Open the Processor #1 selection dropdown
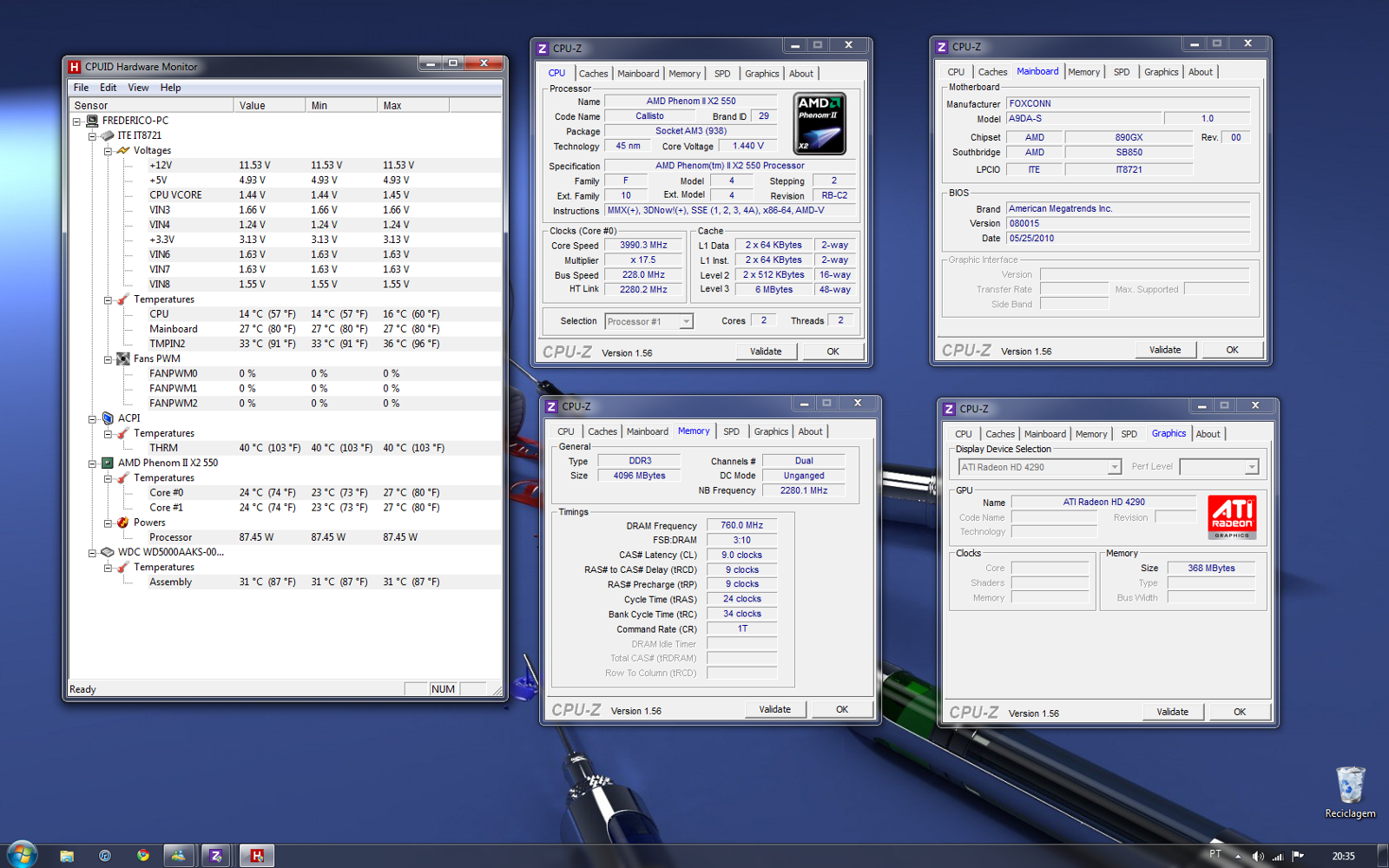Viewport: 1389px width, 868px height. point(686,321)
